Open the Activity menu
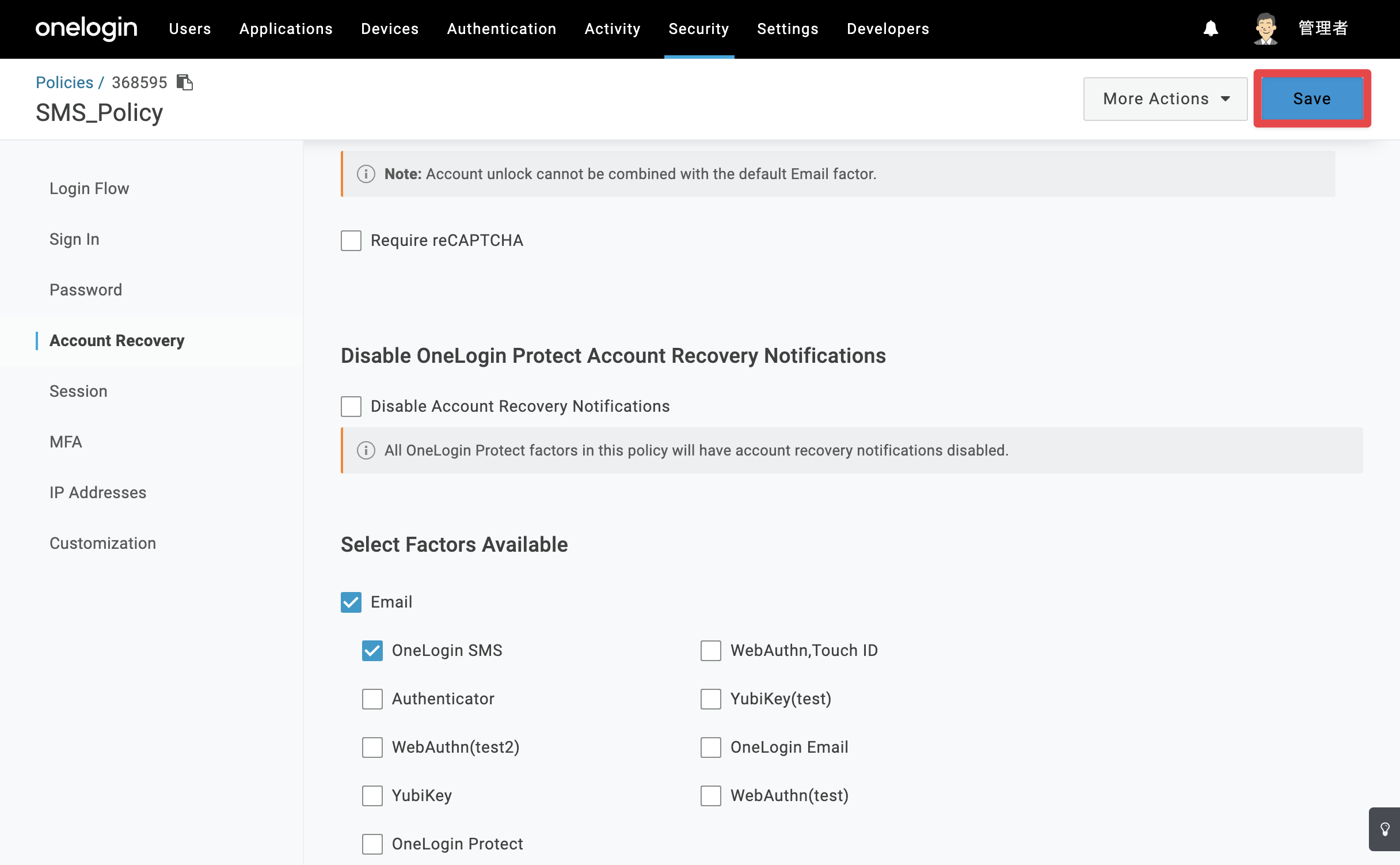The height and width of the screenshot is (865, 1400). pyautogui.click(x=612, y=29)
